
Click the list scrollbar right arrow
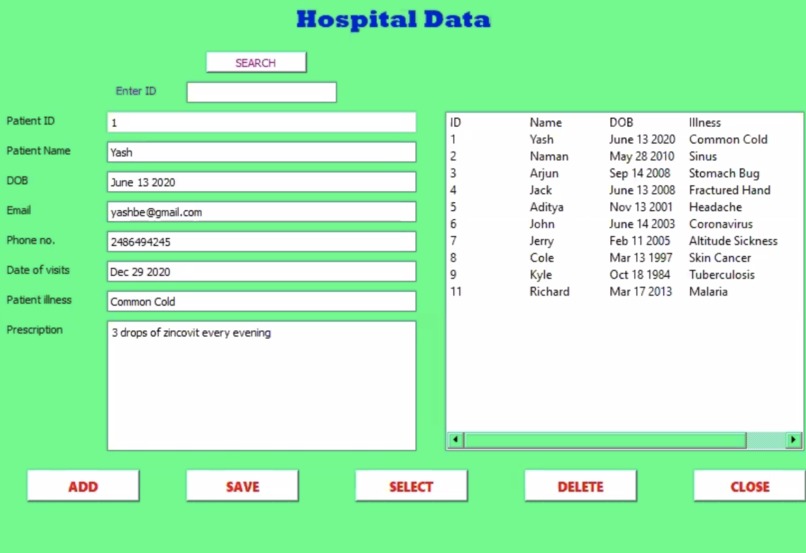pos(793,440)
